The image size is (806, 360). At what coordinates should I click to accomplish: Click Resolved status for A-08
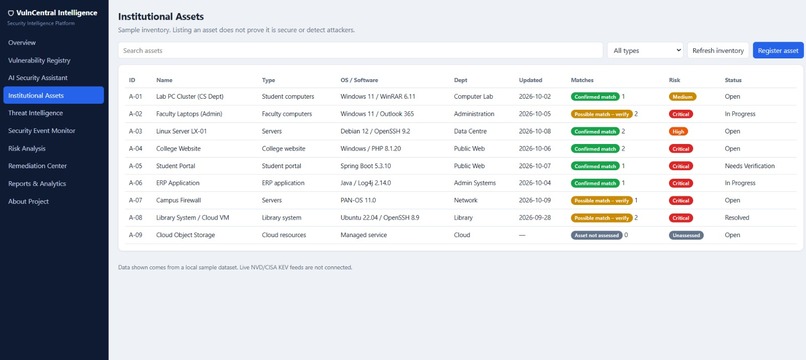(737, 218)
